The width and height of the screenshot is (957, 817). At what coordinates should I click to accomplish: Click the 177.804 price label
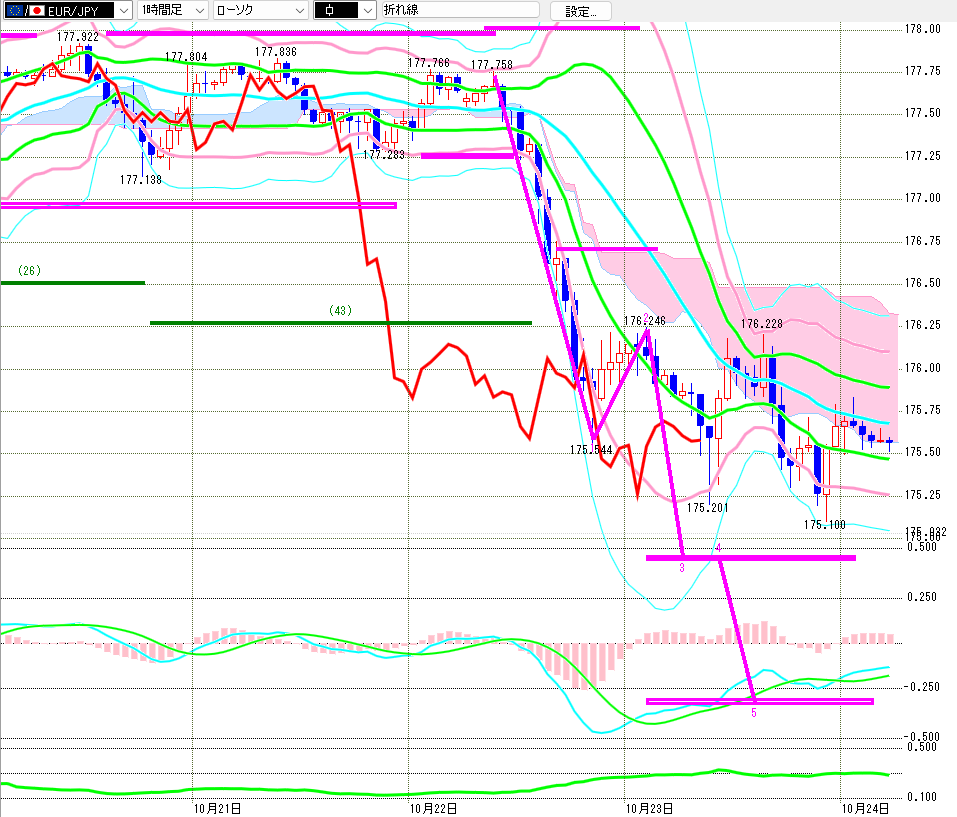coord(186,57)
